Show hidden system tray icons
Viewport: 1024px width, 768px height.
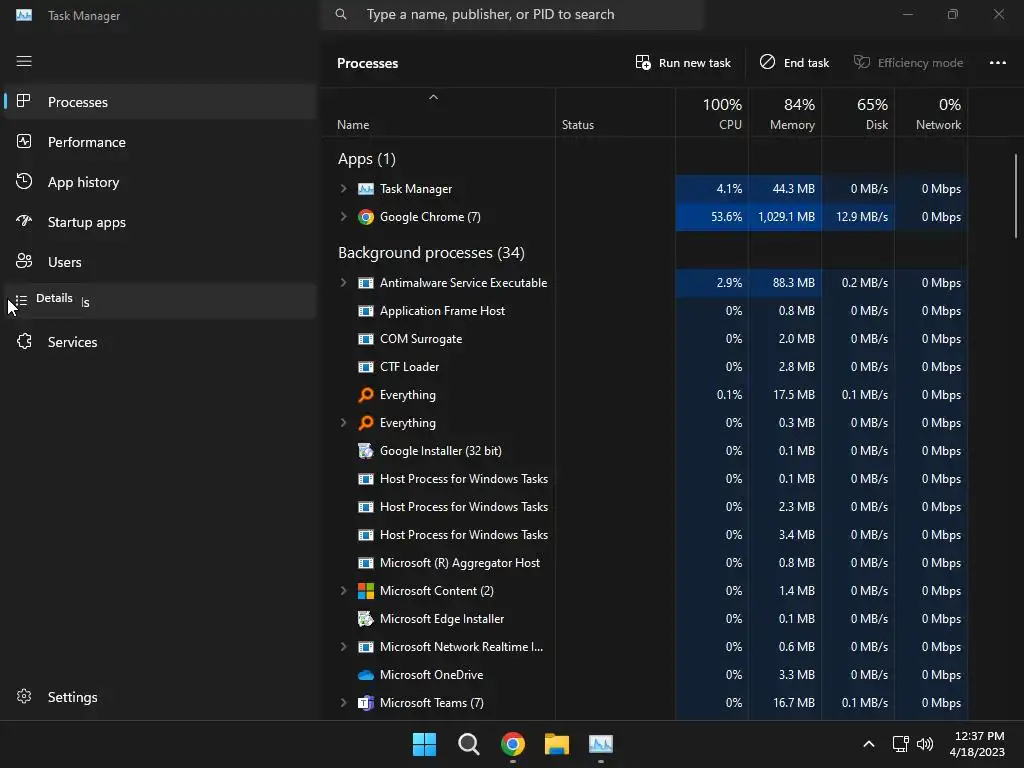(x=869, y=744)
